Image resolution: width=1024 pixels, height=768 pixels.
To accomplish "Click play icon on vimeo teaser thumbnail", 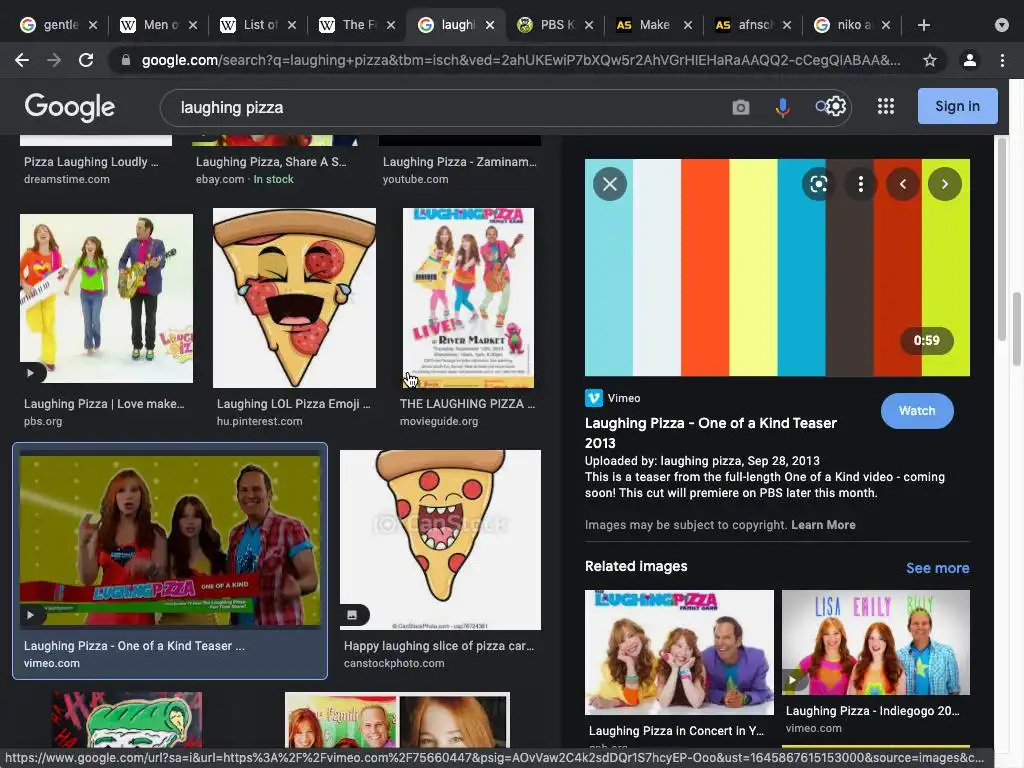I will [30, 615].
